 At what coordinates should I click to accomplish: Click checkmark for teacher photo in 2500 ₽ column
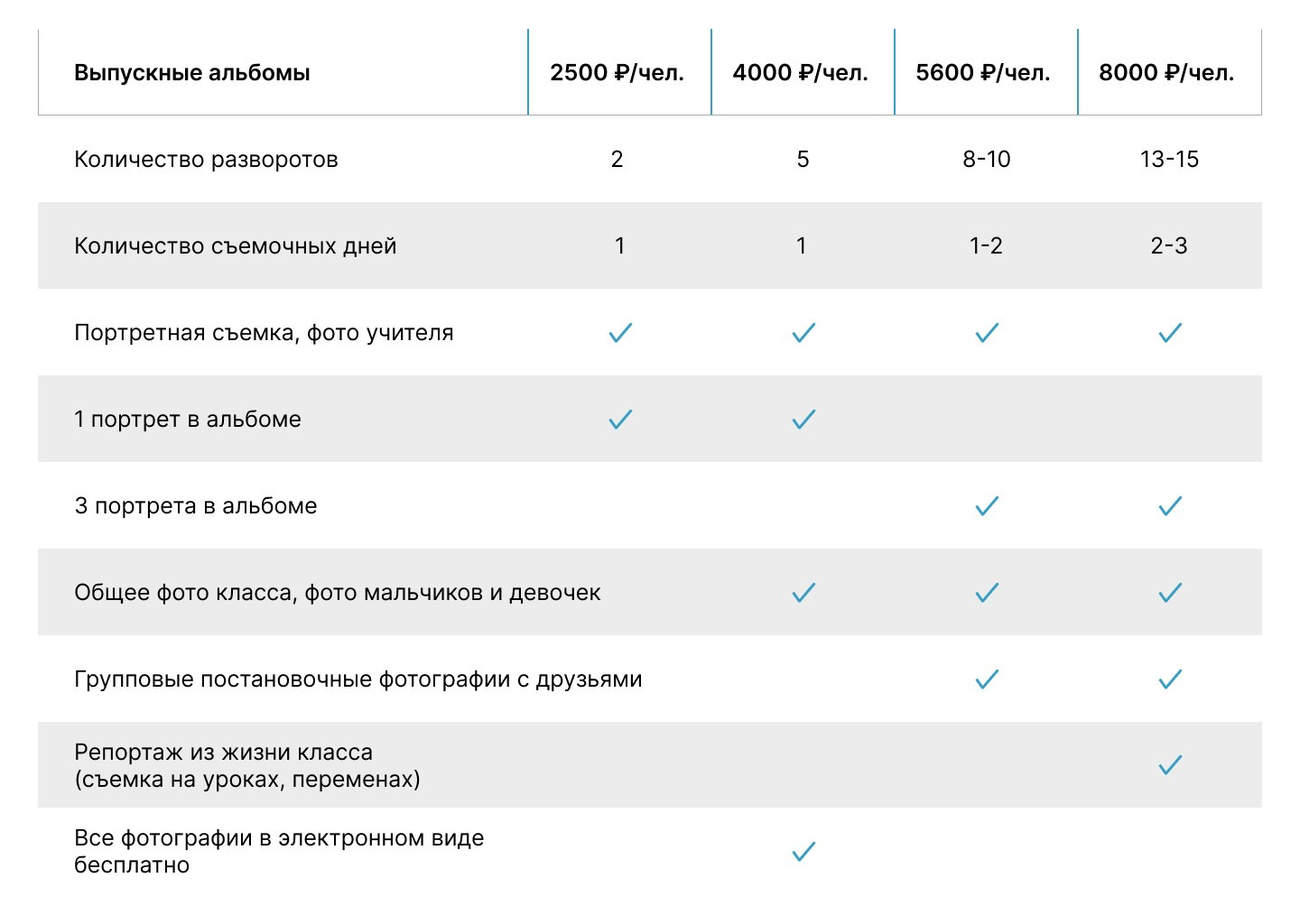620,333
